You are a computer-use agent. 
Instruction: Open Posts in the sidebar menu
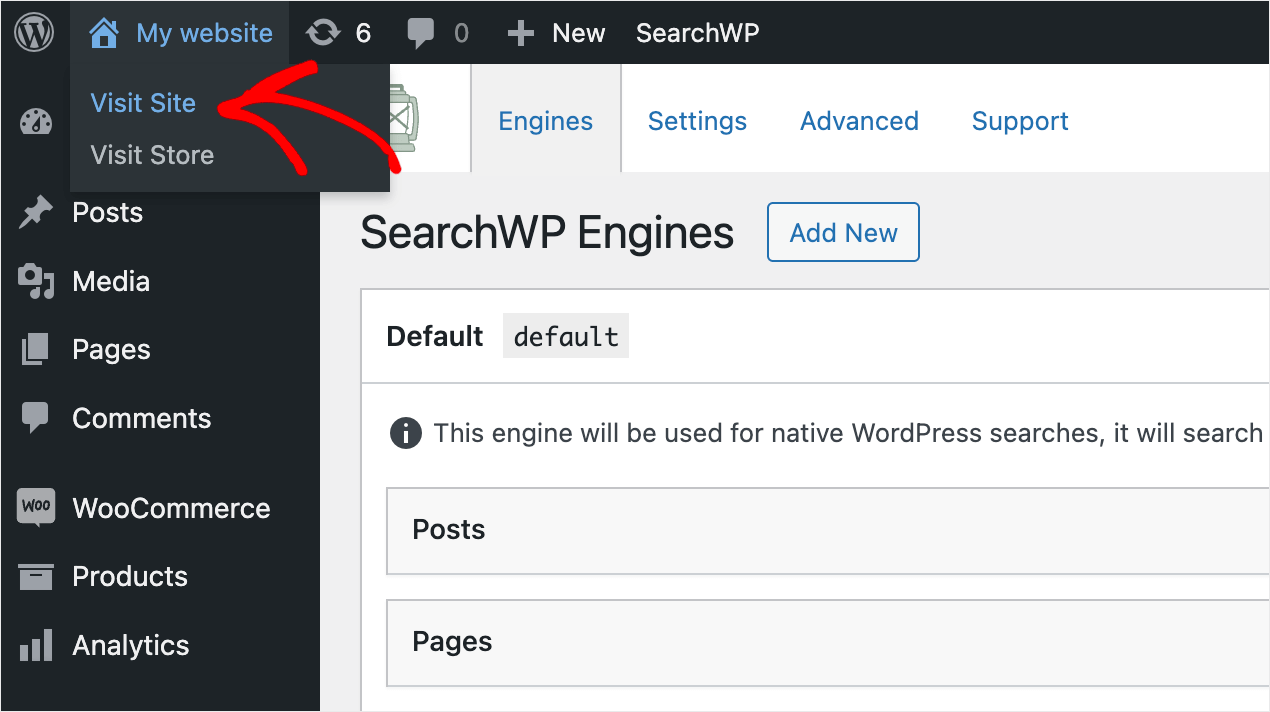tap(108, 212)
